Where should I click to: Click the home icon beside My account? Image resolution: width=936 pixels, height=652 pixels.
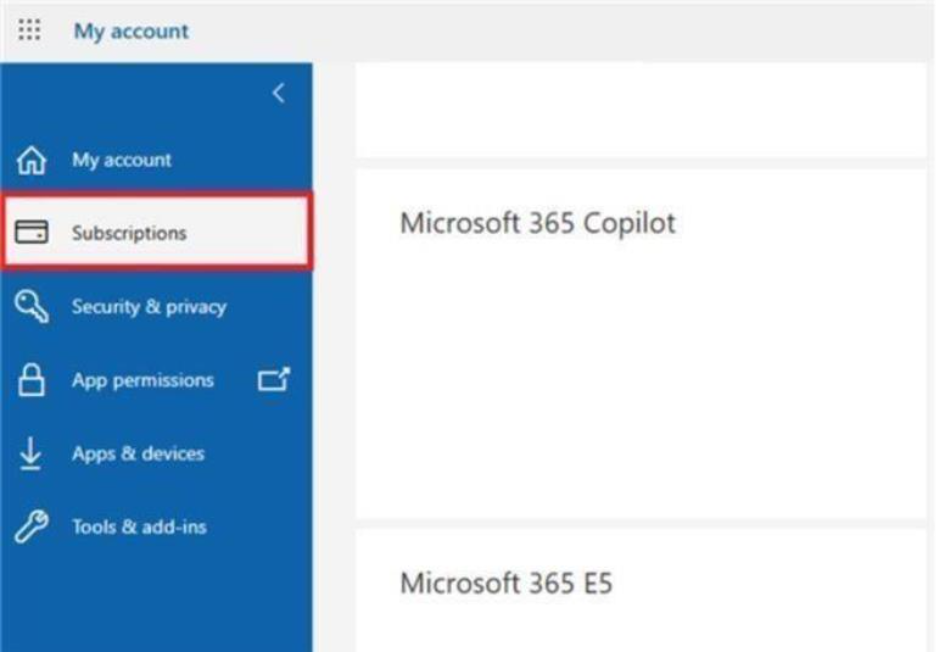coord(31,160)
